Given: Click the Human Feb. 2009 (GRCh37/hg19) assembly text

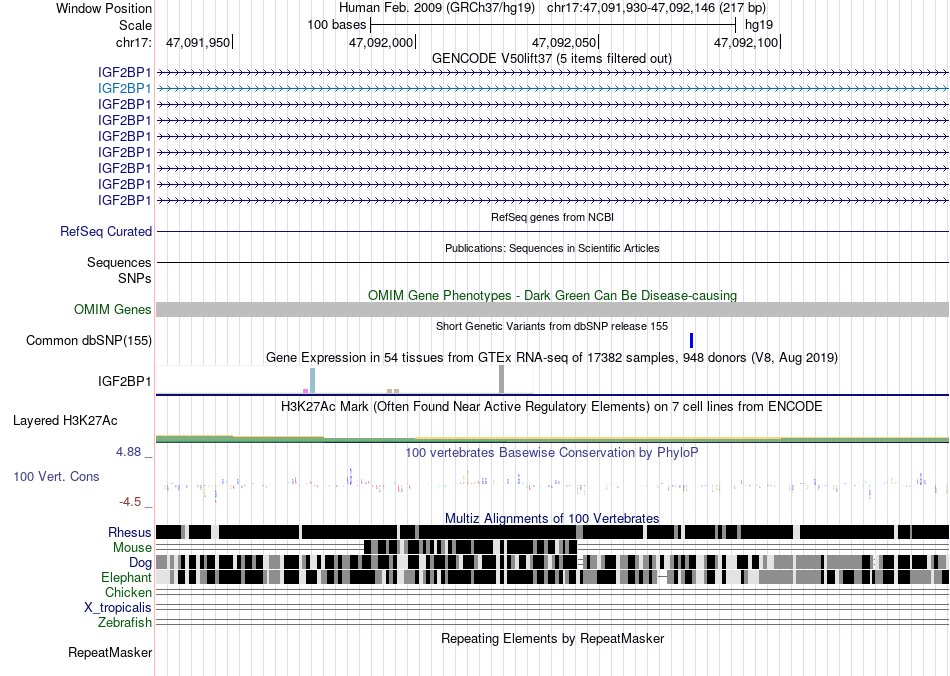Looking at the screenshot, I should tap(437, 8).
